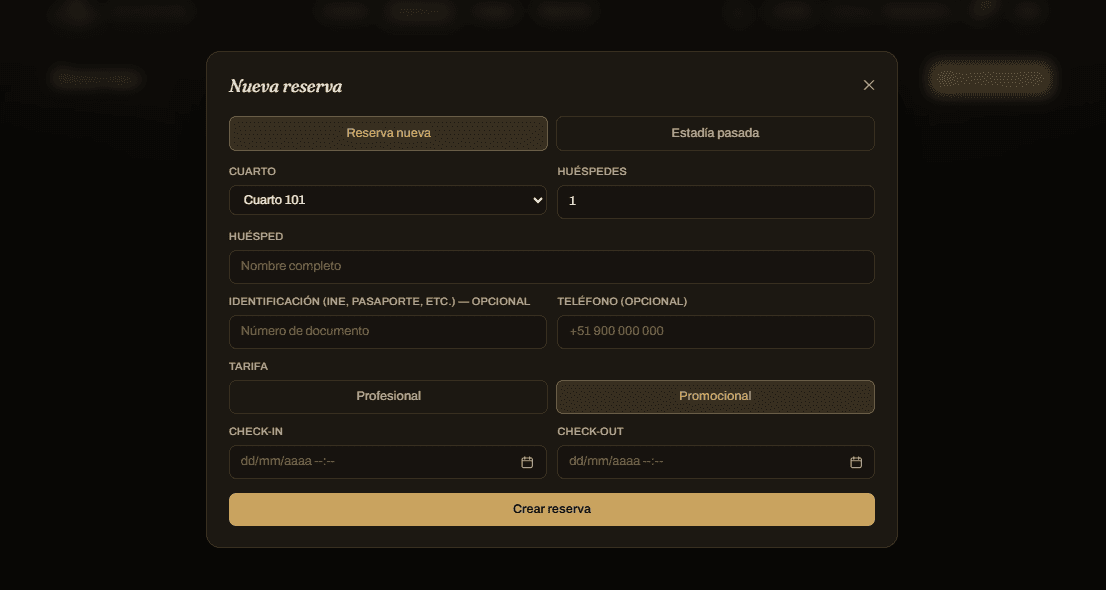Click the TELÉFONO (OPCIONAL) label
1106x590 pixels.
point(622,301)
